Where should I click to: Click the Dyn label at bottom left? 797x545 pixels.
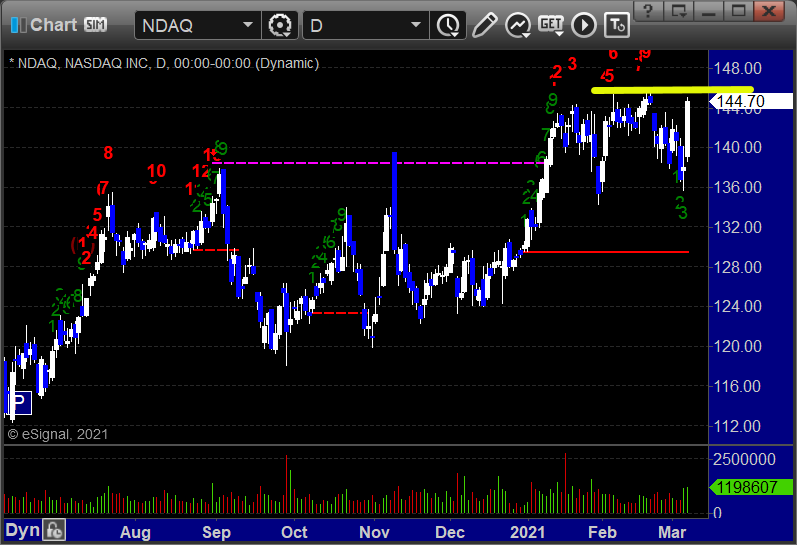coord(22,530)
